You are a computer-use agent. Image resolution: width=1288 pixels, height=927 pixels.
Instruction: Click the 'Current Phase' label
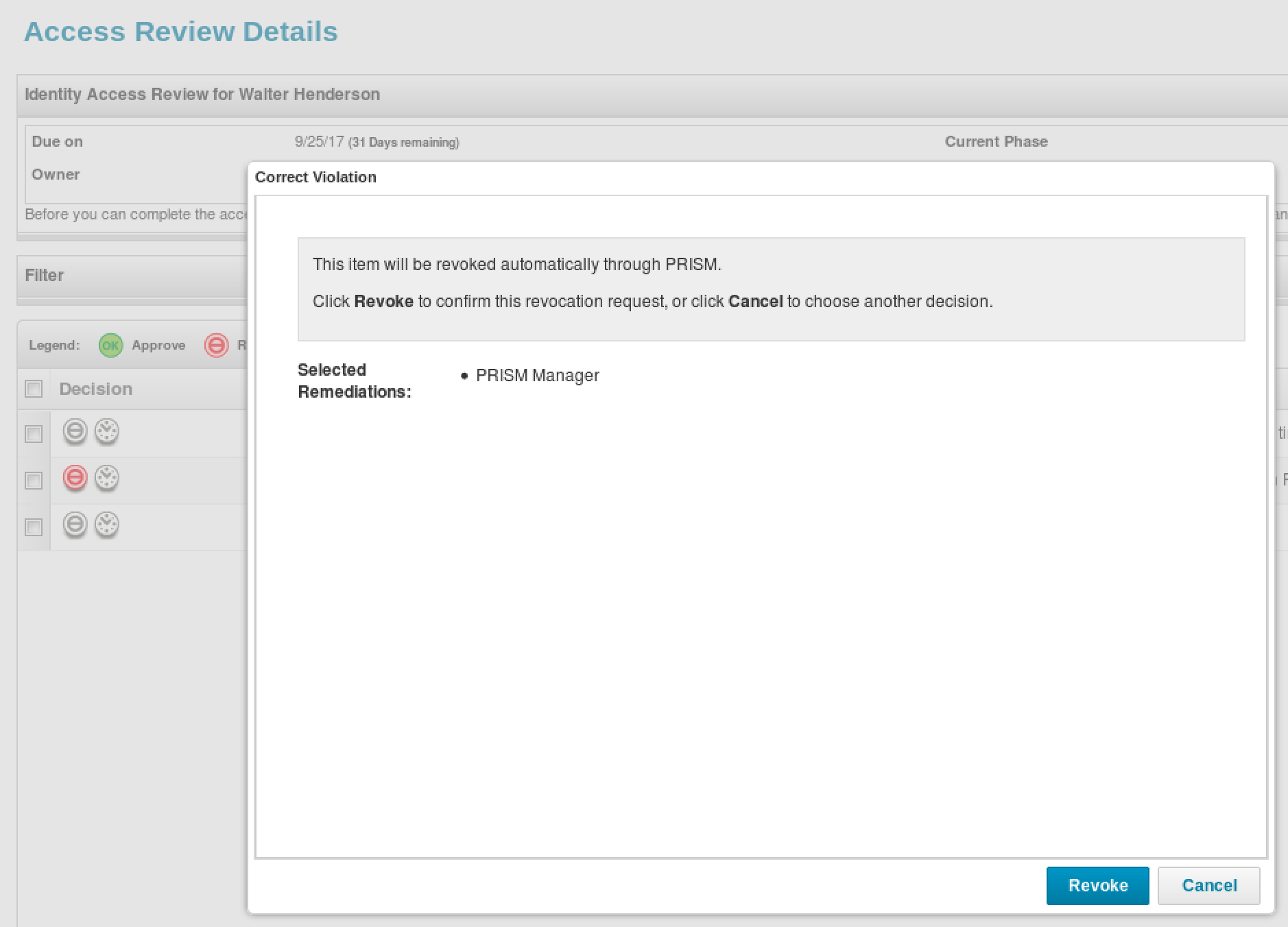click(x=996, y=142)
